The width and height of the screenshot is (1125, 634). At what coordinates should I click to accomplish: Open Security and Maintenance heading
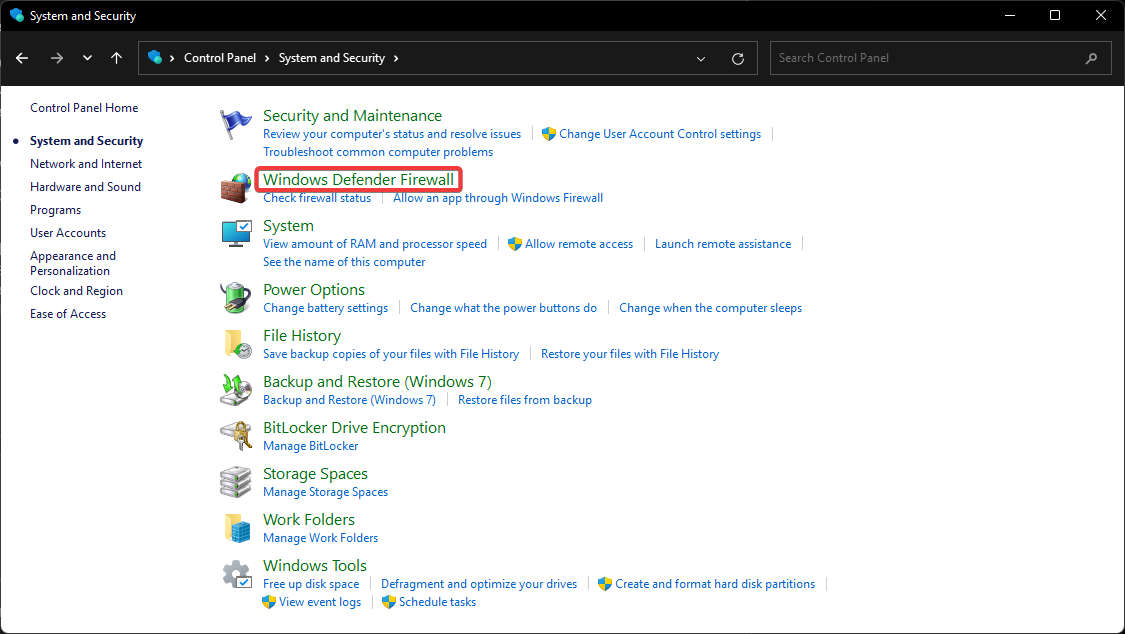tap(352, 115)
